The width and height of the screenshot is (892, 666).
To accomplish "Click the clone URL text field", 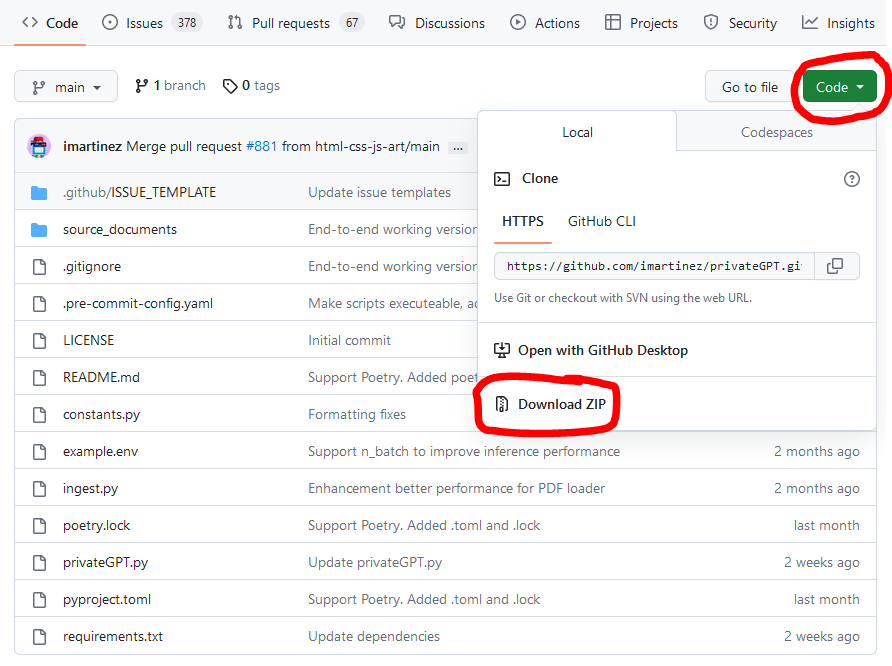I will [654, 266].
